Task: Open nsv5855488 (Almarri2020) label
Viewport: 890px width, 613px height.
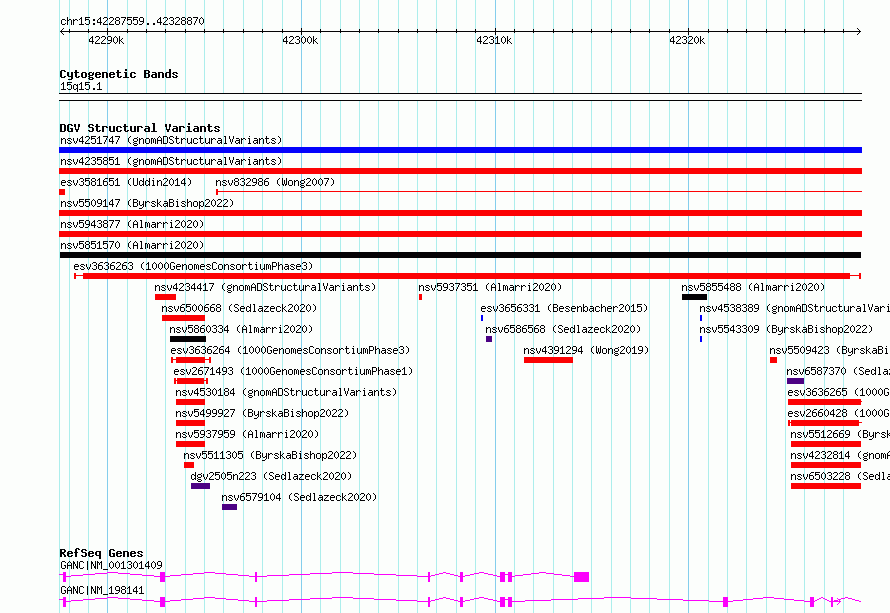Action: coord(753,287)
